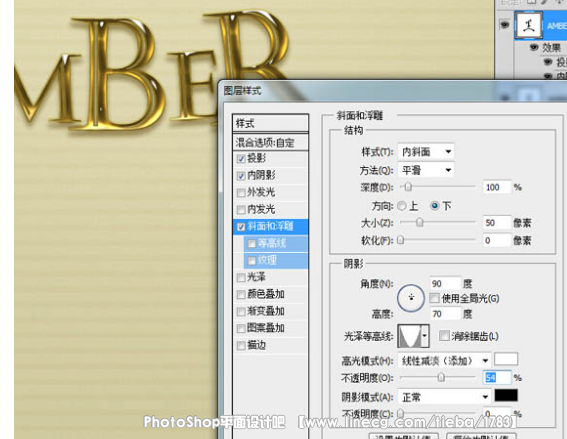The width and height of the screenshot is (567, 439).
Task: Click the AMBER text layer thumbnail
Action: 529,25
